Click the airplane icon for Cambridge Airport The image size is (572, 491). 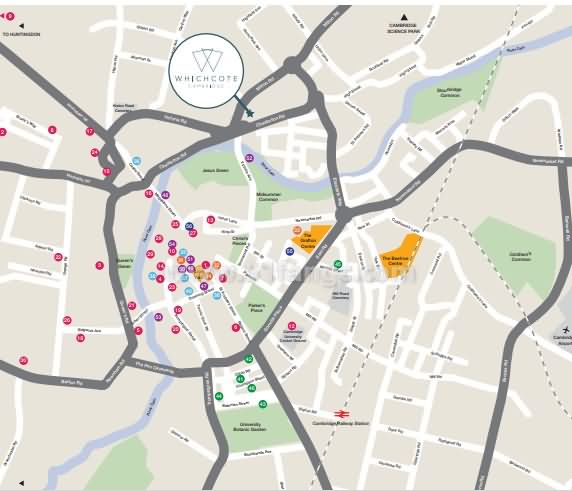click(x=566, y=330)
